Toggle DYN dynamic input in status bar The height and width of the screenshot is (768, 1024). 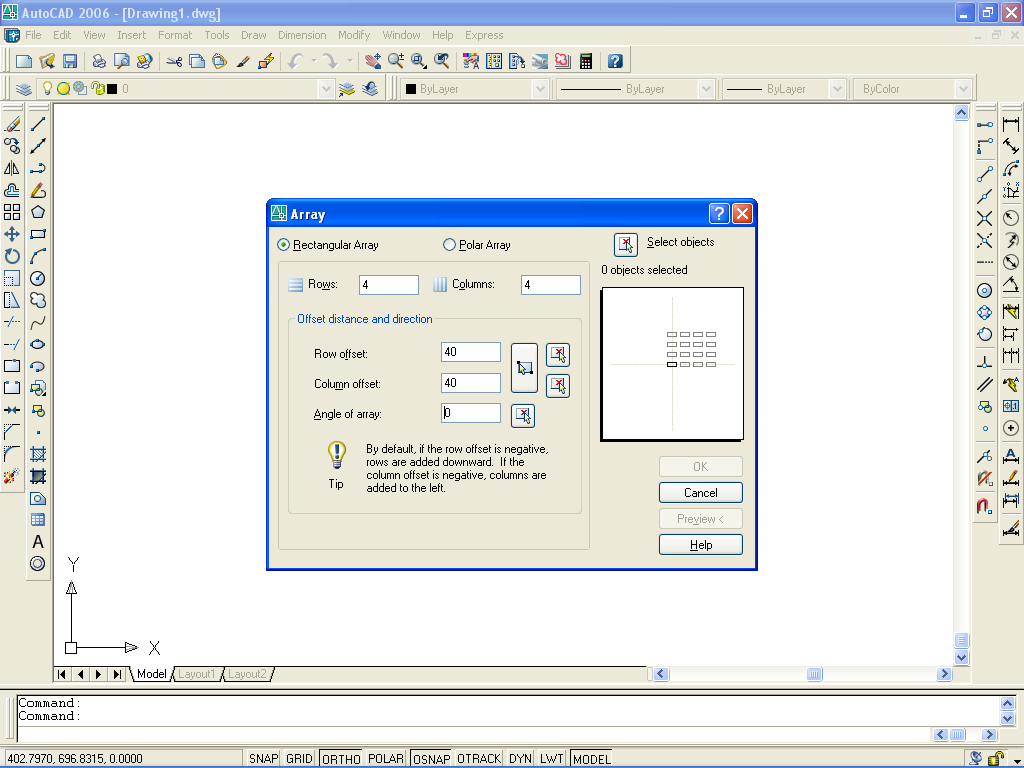520,758
